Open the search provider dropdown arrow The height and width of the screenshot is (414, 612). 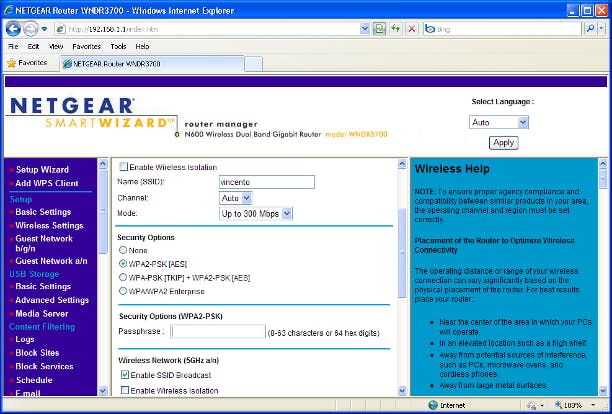tap(601, 29)
